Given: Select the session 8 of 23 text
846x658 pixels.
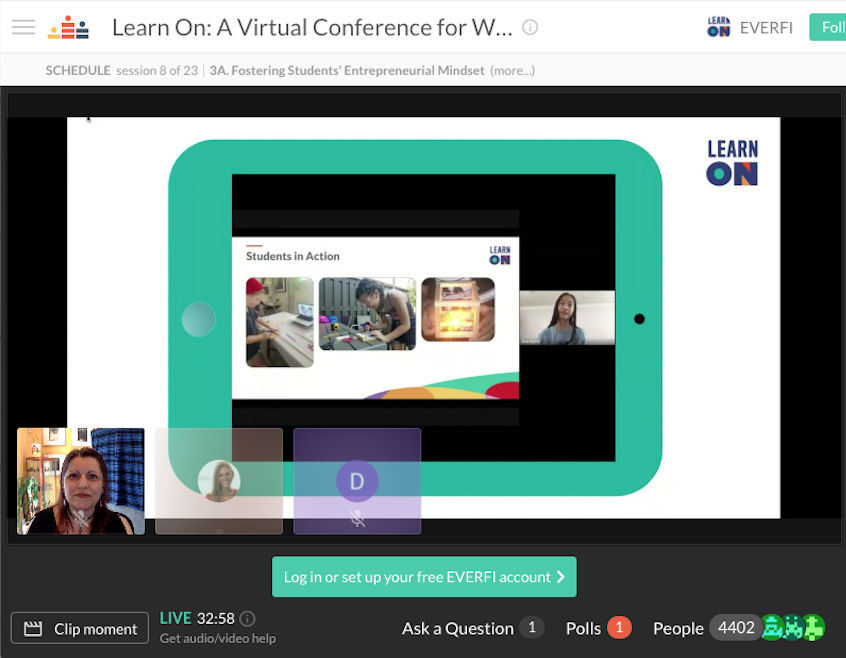Looking at the screenshot, I should (x=157, y=71).
